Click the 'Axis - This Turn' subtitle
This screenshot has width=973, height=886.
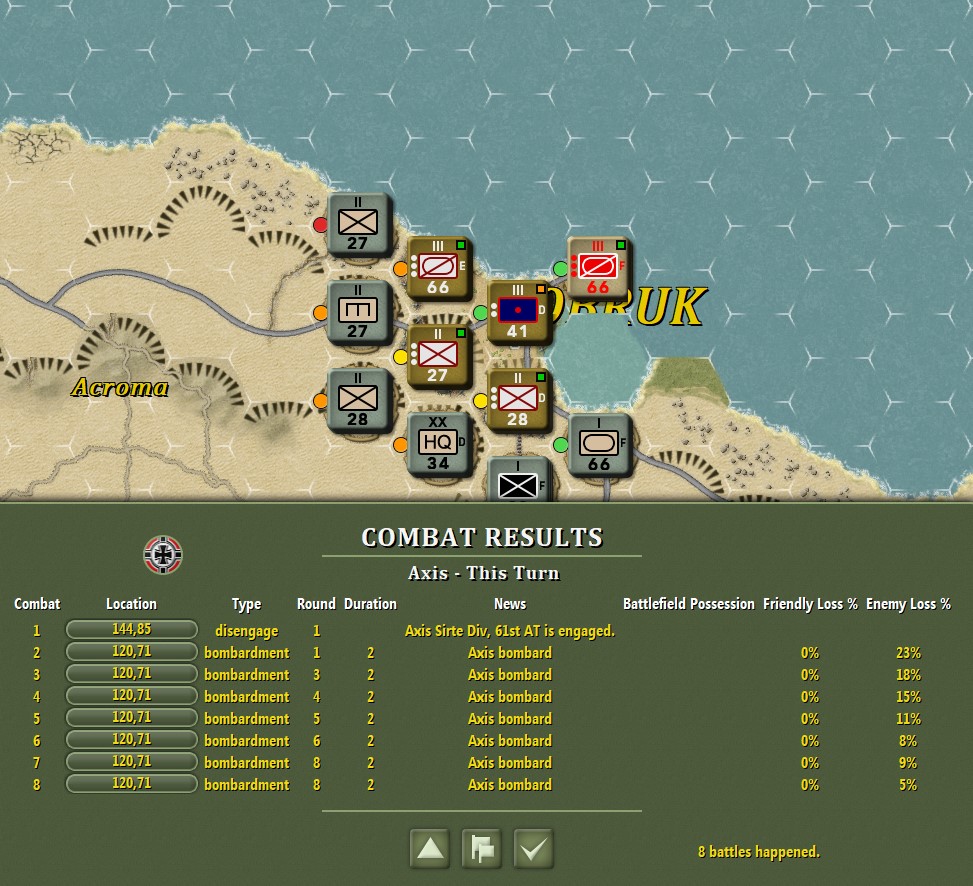[x=483, y=573]
